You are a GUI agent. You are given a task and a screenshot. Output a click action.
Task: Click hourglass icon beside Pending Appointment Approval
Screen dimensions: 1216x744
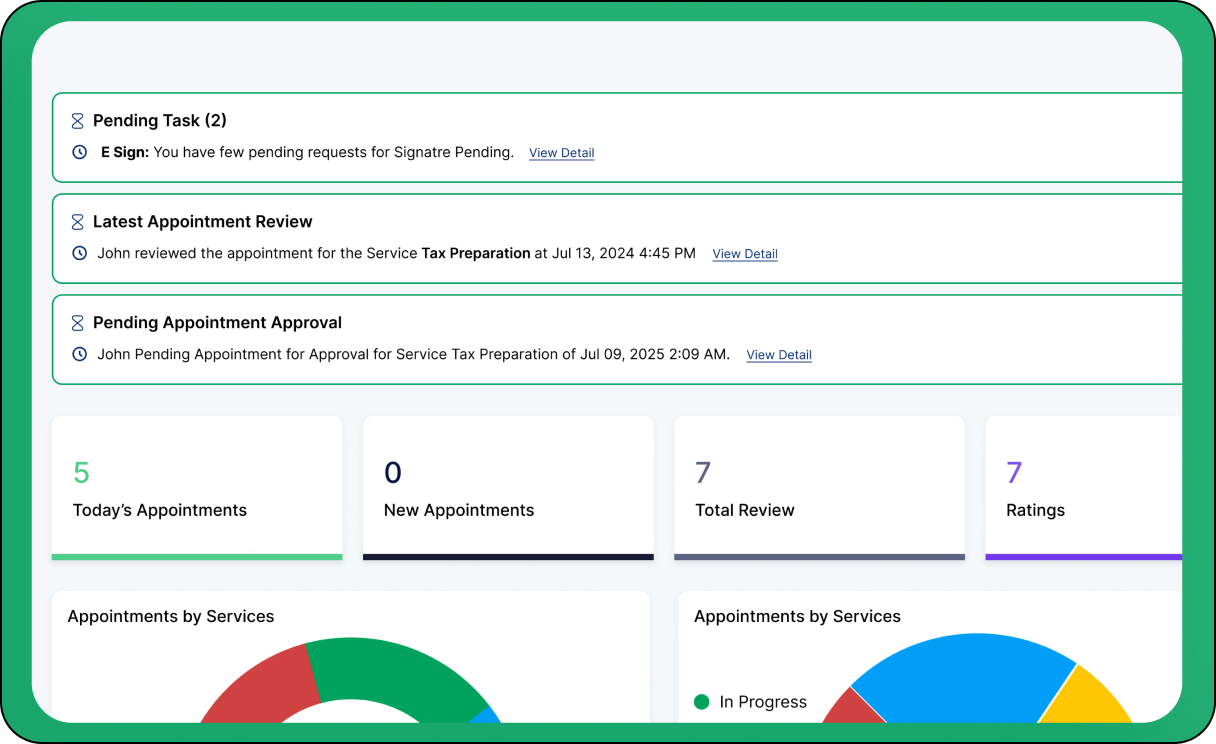(78, 323)
